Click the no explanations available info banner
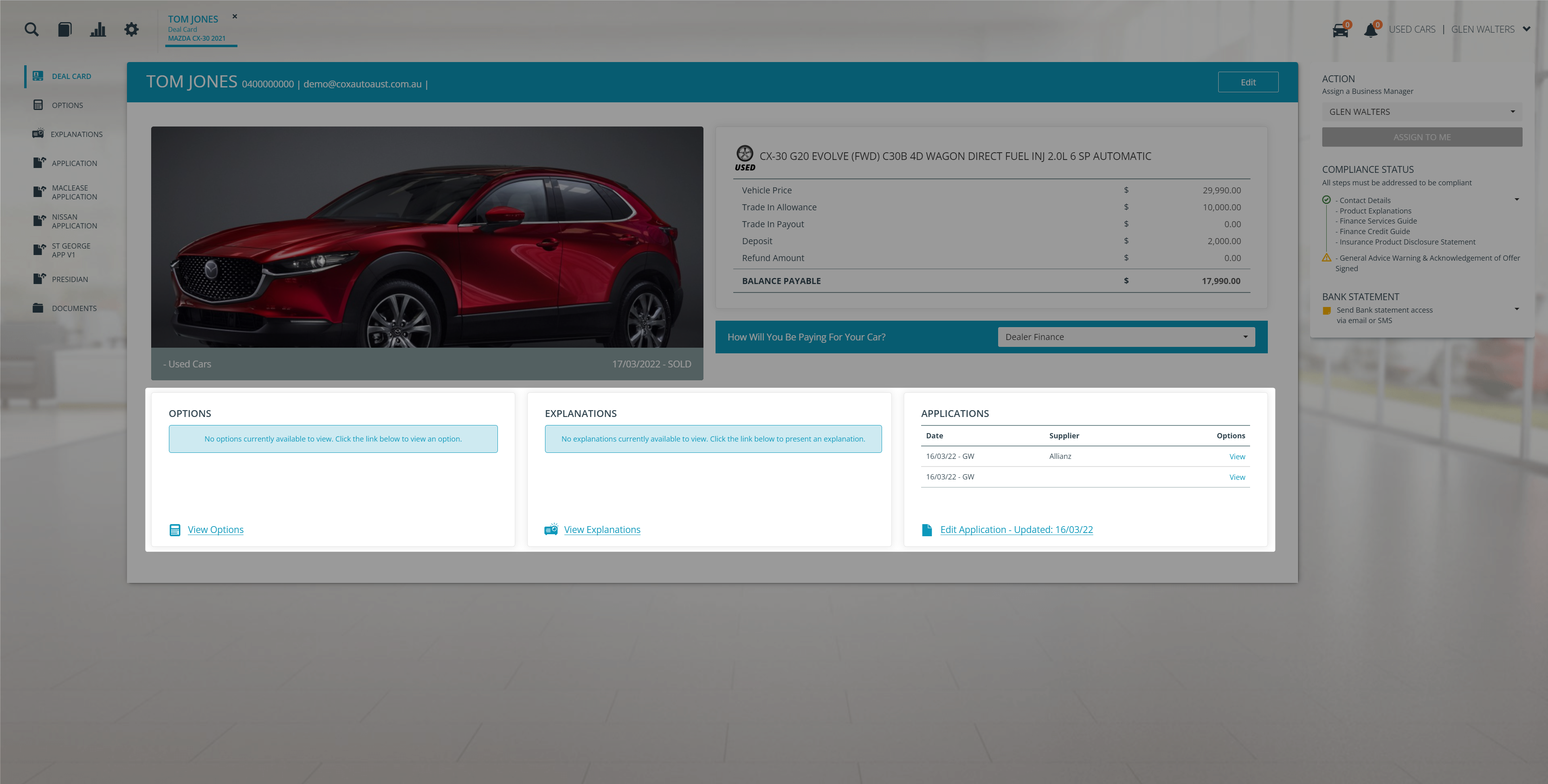The image size is (1548, 784). [x=713, y=439]
